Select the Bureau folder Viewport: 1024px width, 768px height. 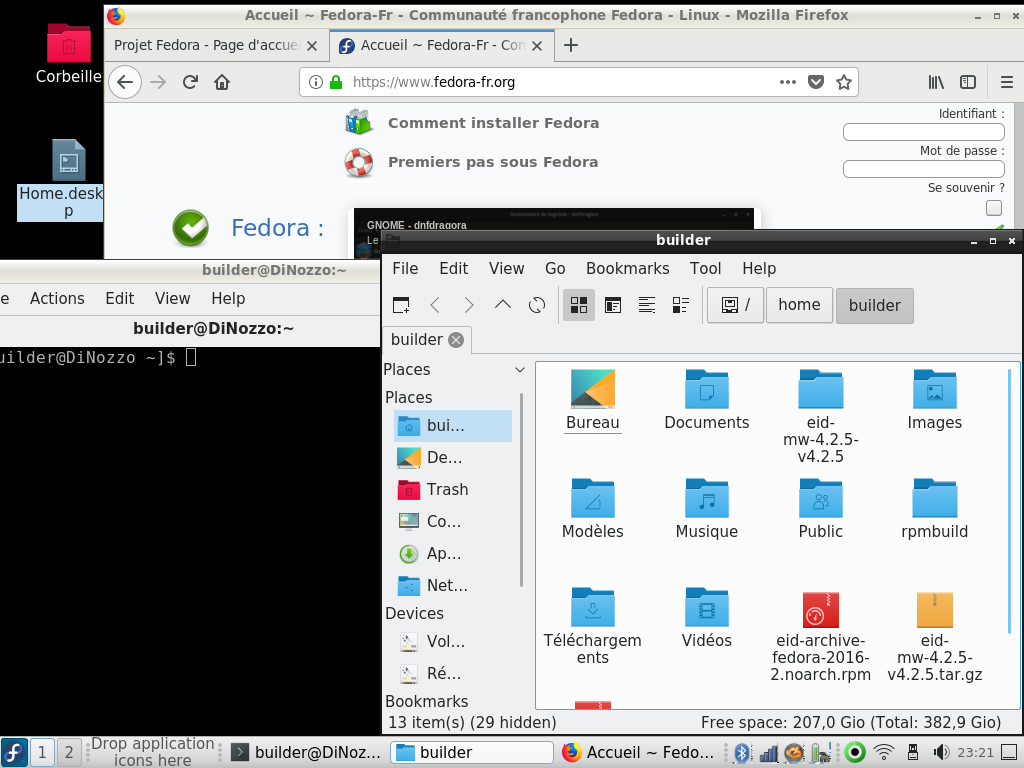tap(592, 400)
